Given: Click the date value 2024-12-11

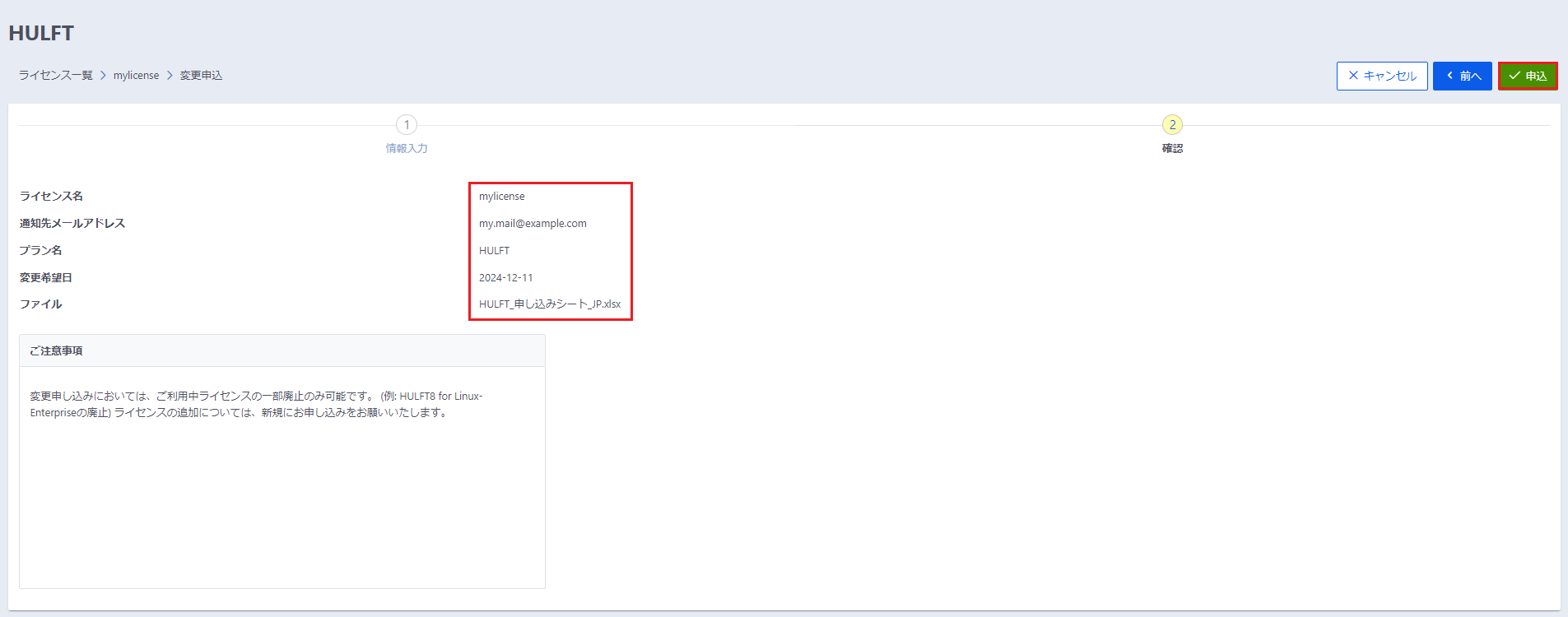Looking at the screenshot, I should pos(506,278).
